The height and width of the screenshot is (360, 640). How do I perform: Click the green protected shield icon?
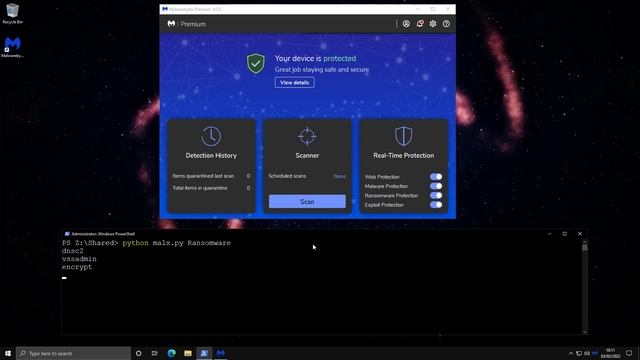point(256,63)
